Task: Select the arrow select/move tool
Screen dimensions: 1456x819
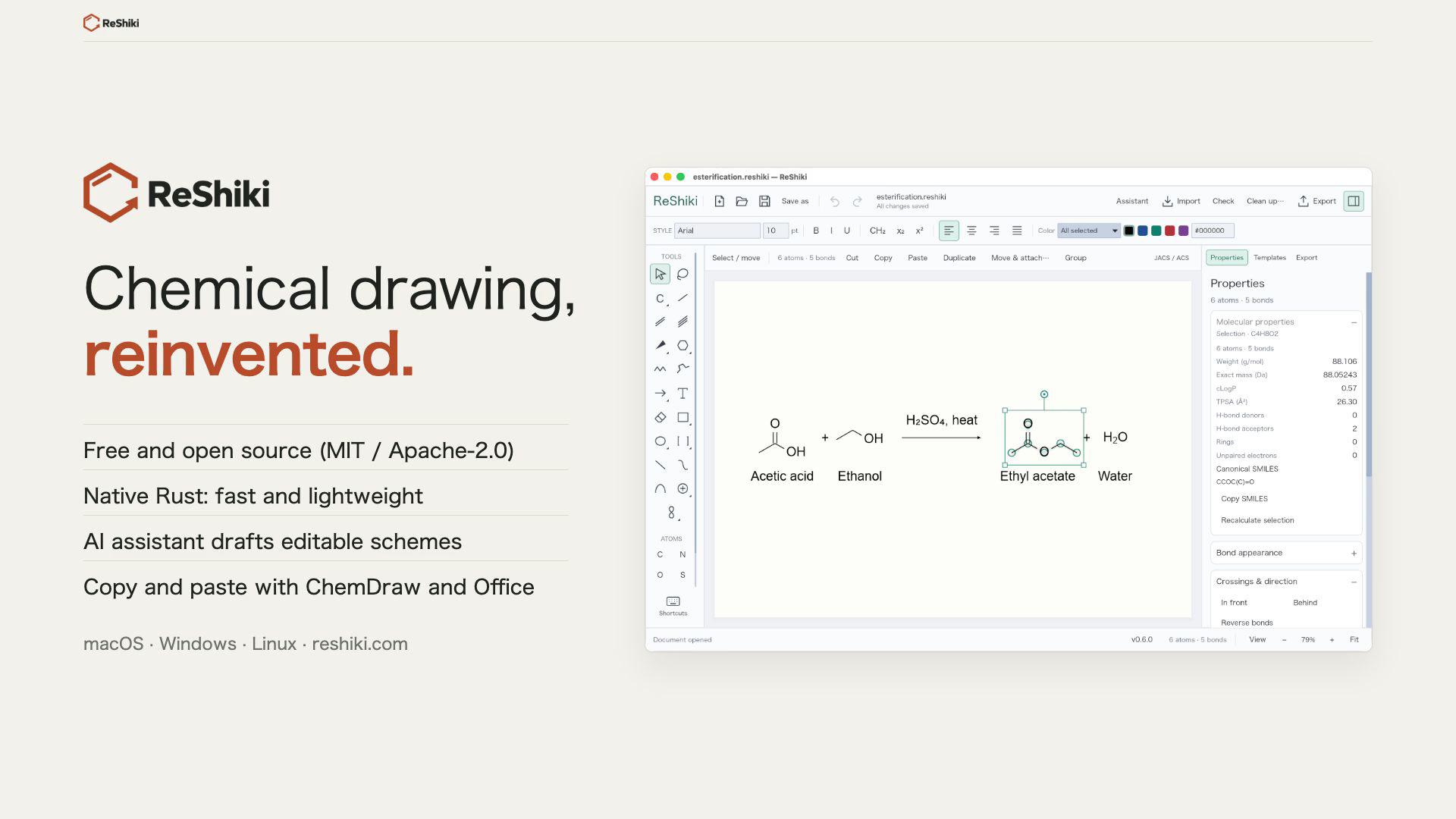Action: pyautogui.click(x=660, y=275)
